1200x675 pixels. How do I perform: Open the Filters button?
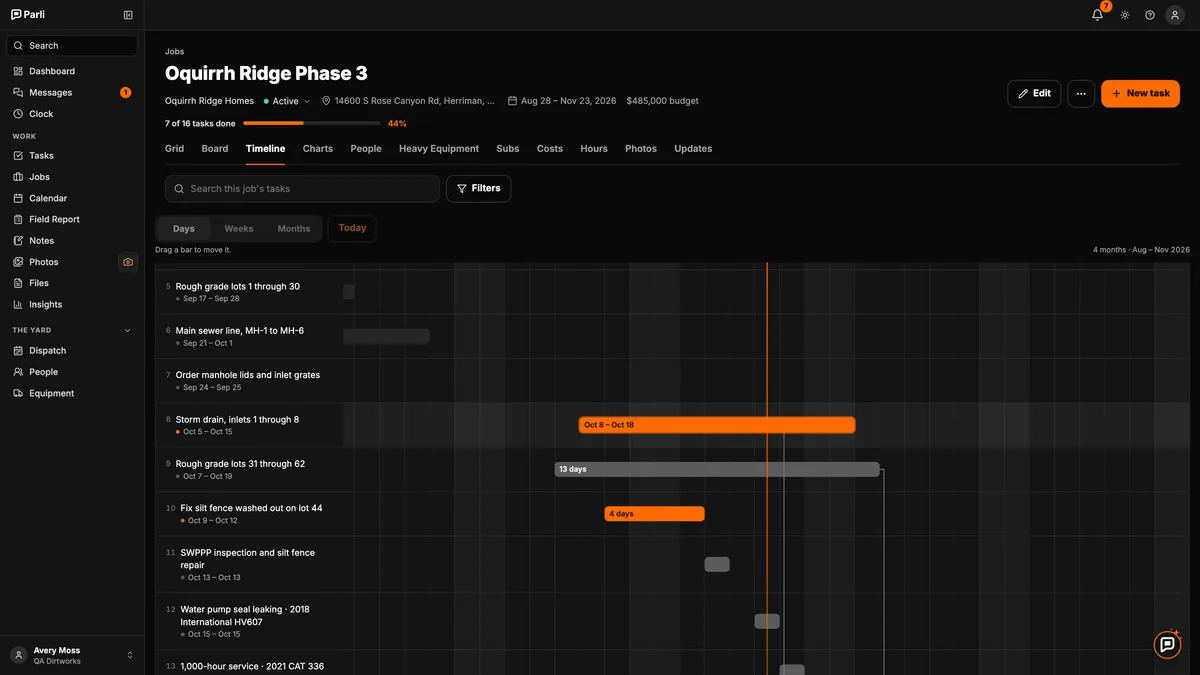[x=478, y=189]
